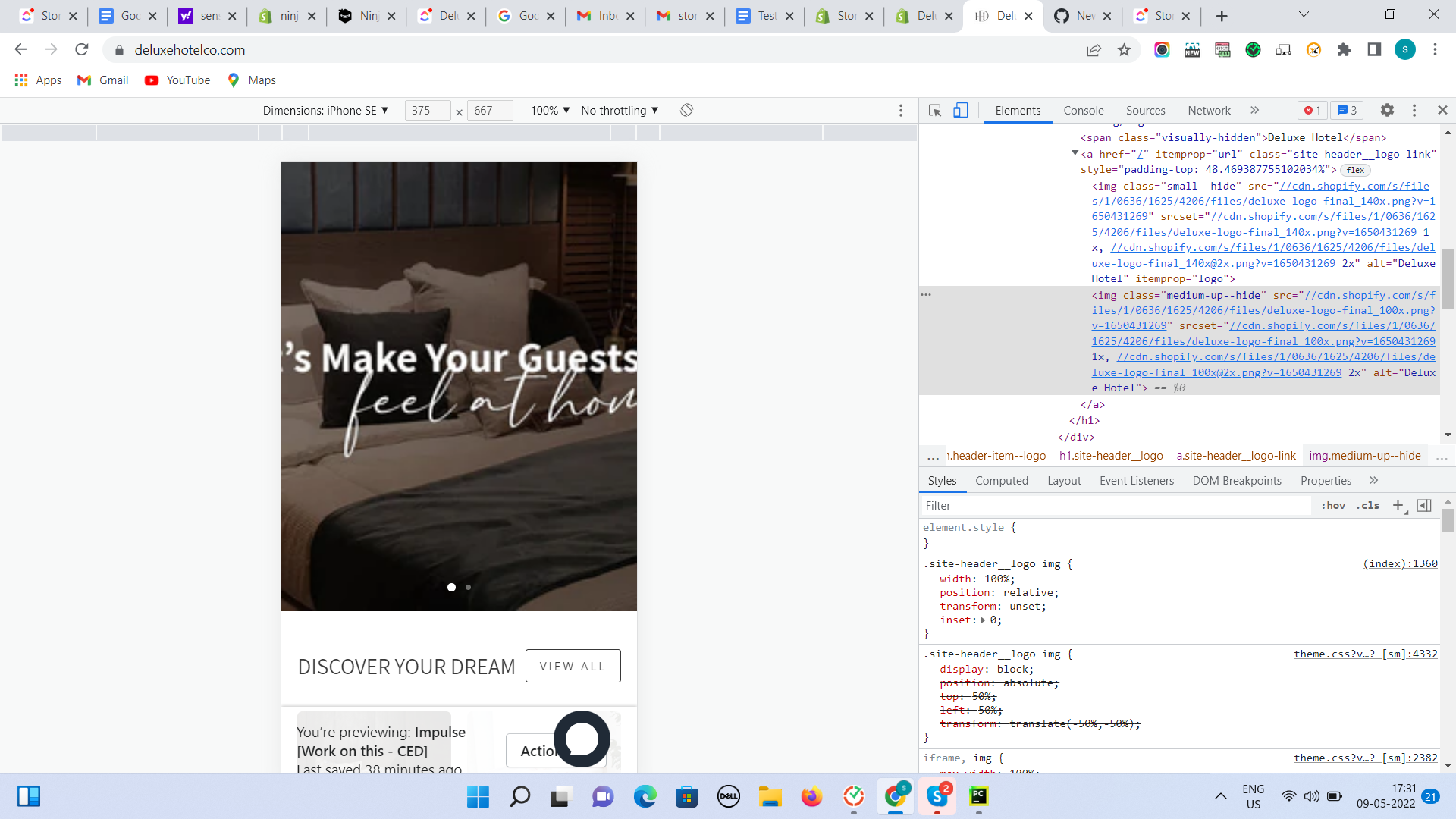This screenshot has width=1456, height=819.
Task: Click the new style rule plus icon
Action: (1398, 506)
